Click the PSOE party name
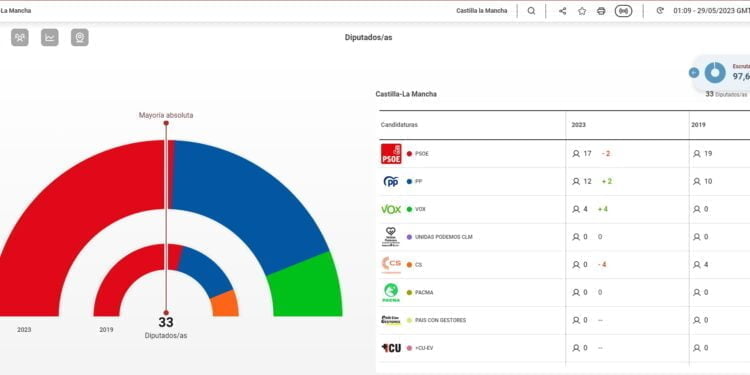This screenshot has width=750, height=375. click(x=422, y=154)
